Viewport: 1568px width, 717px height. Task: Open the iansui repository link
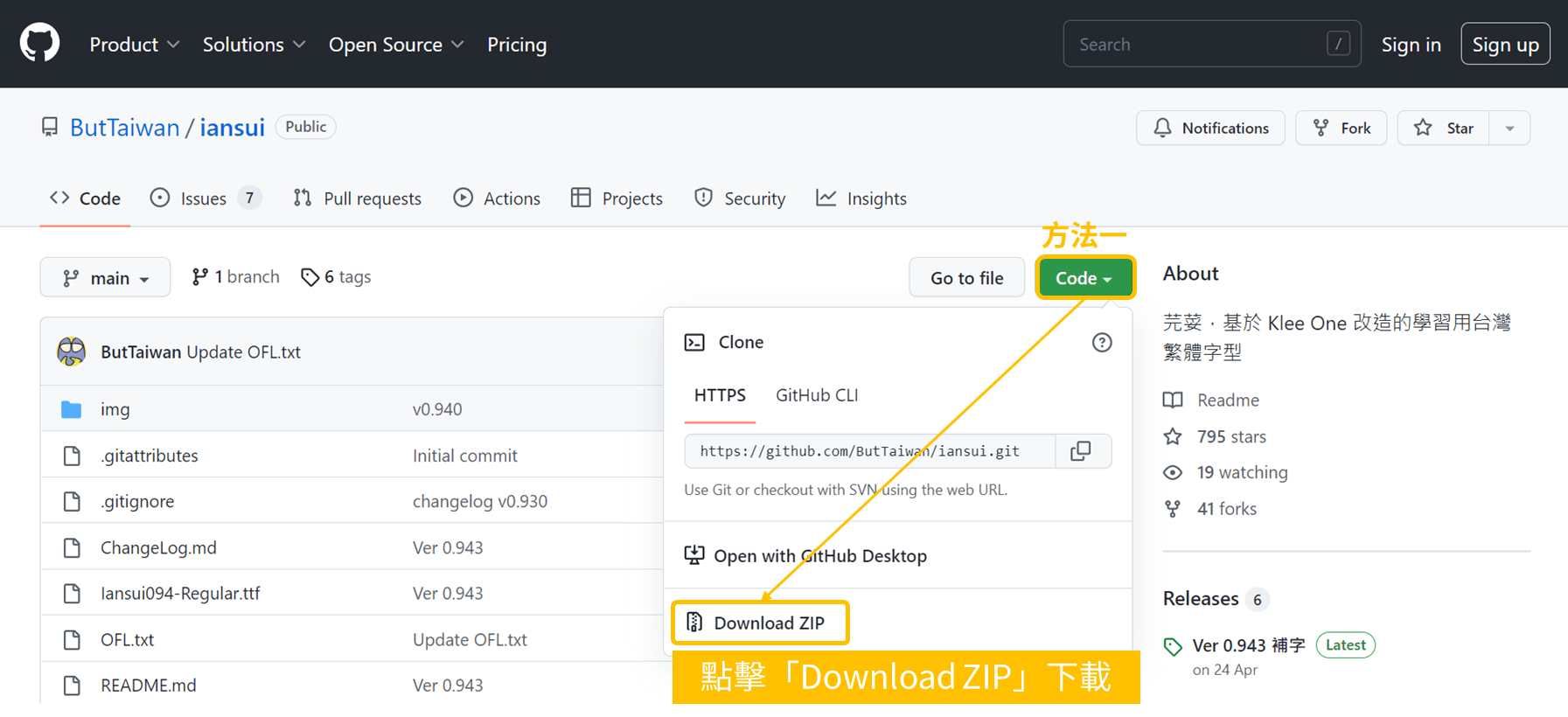click(232, 128)
